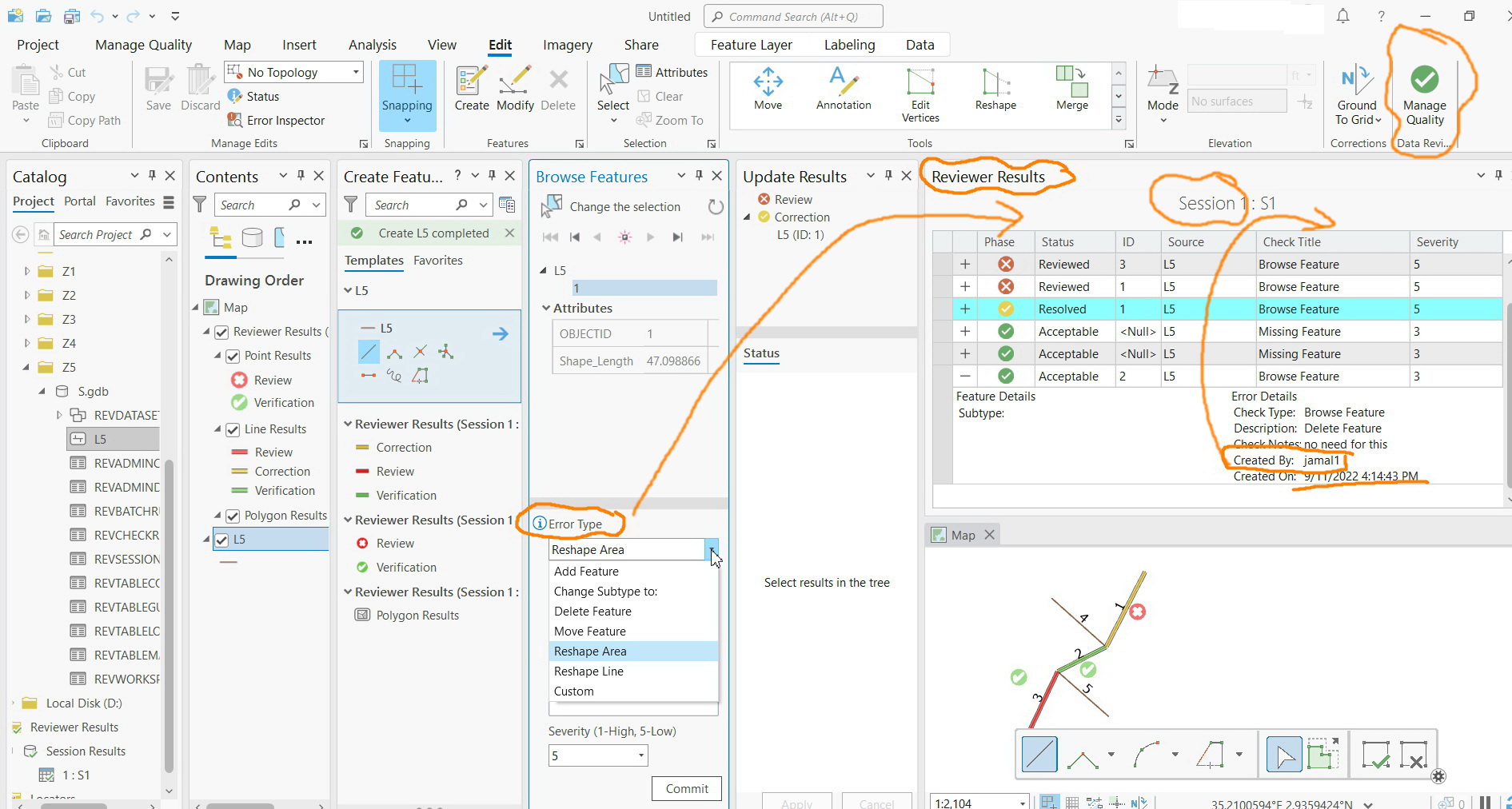The height and width of the screenshot is (809, 1512).
Task: Click the Finish sketch button on map toolbar
Action: pos(1375,754)
